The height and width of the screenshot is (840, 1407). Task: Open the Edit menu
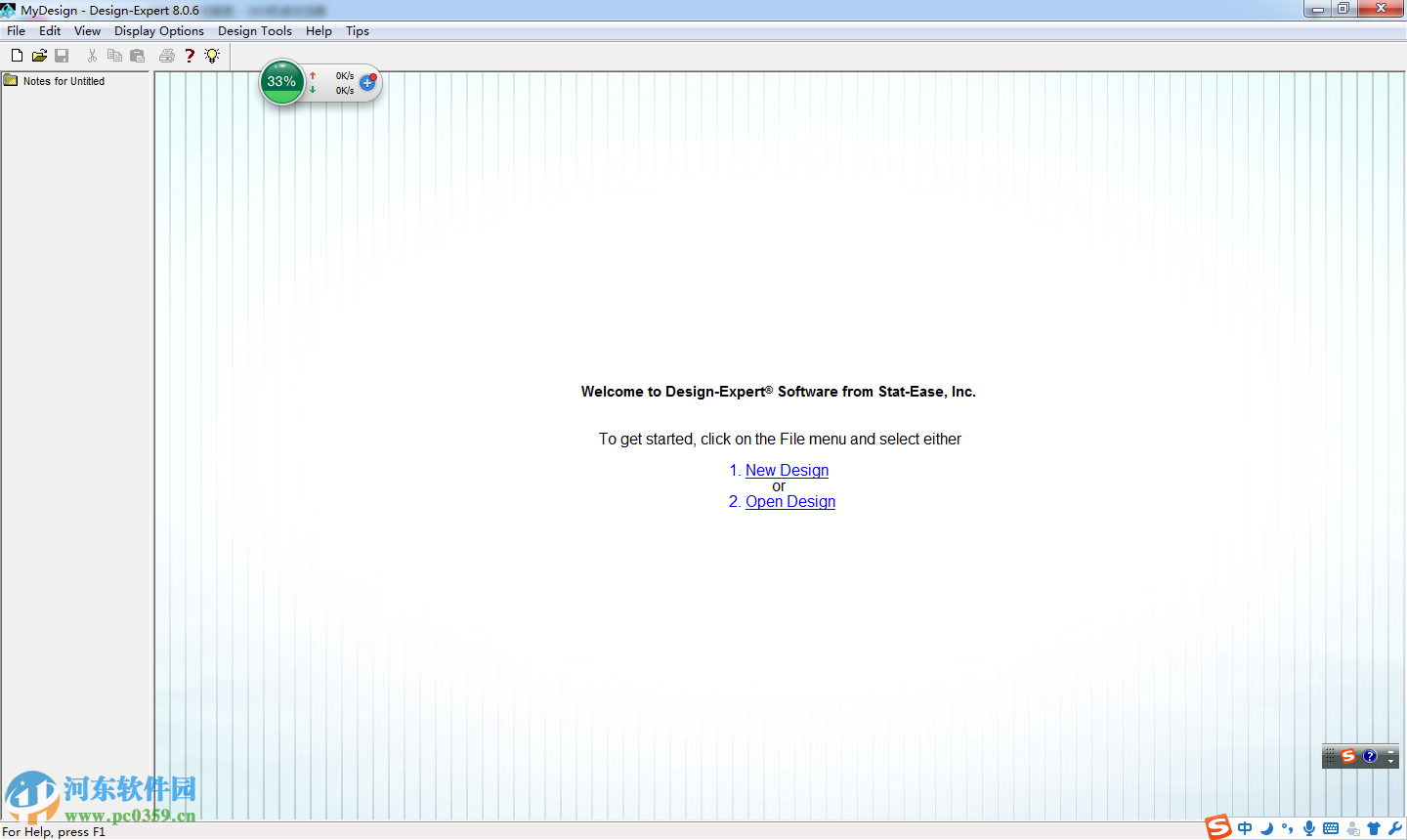pos(50,31)
